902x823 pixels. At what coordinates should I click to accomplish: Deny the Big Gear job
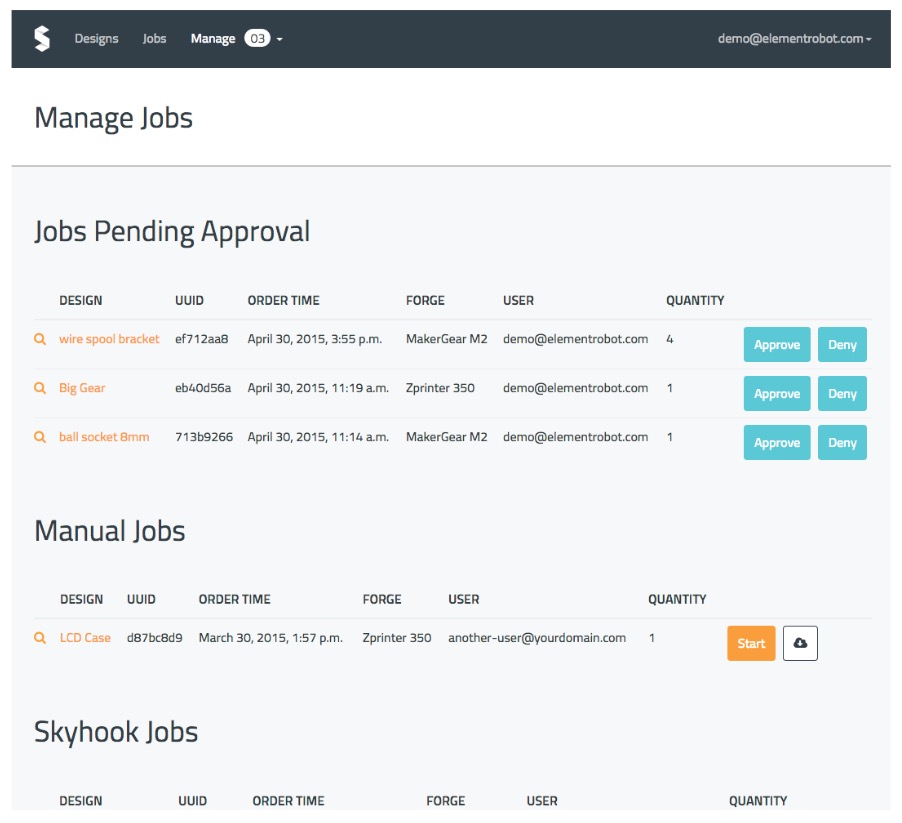[842, 394]
